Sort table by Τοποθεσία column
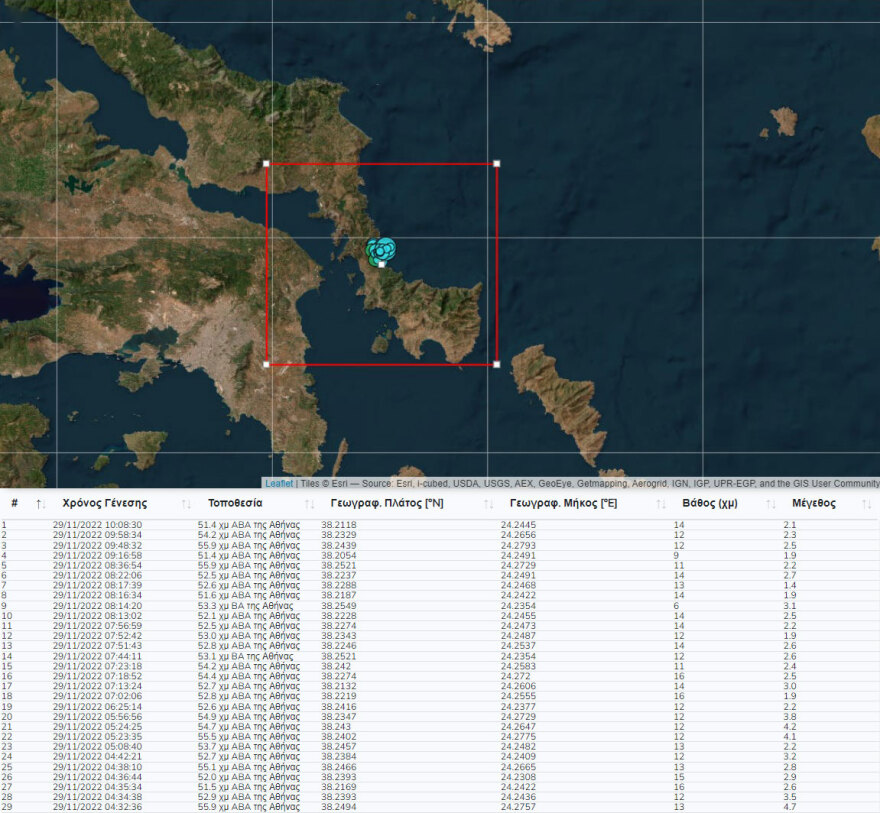This screenshot has width=880, height=813. pyautogui.click(x=235, y=503)
